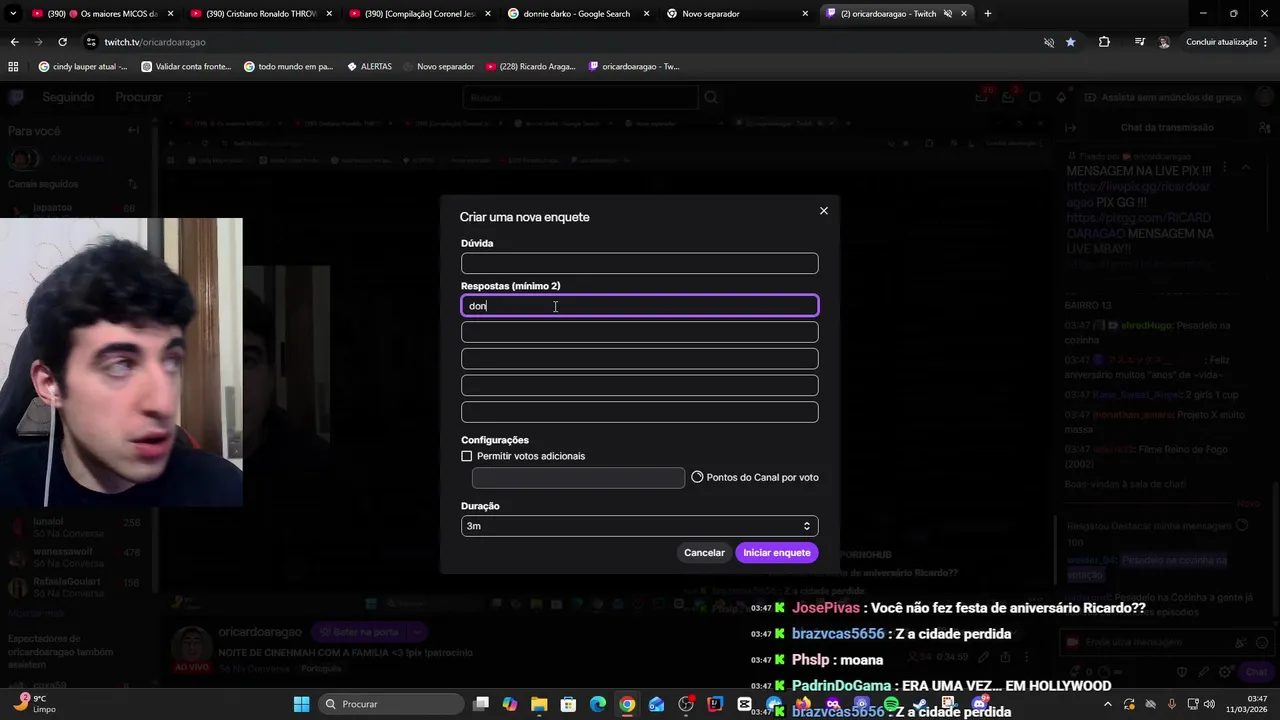Open the Chrome three-dot menu
This screenshot has height=720, width=1280.
[x=1267, y=42]
